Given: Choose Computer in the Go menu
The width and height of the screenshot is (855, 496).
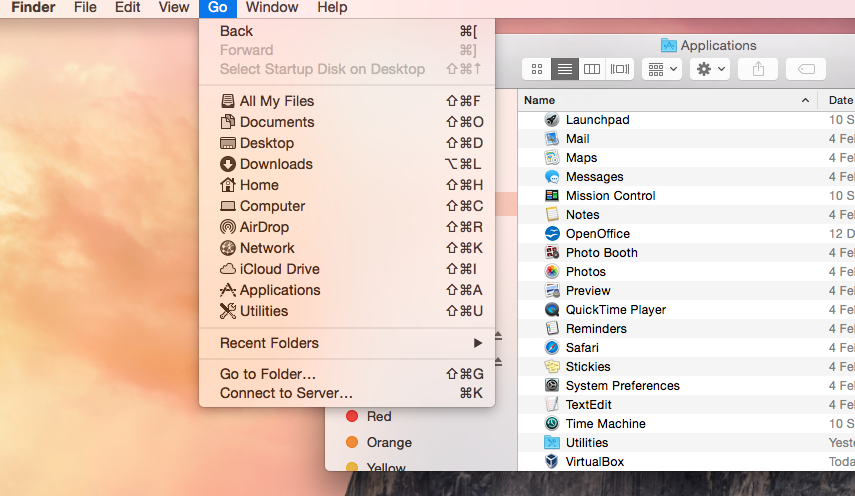Looking at the screenshot, I should [347, 206].
